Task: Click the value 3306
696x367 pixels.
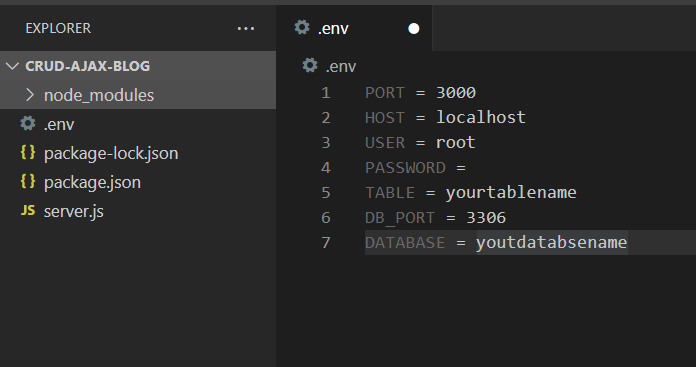Action: (x=486, y=217)
